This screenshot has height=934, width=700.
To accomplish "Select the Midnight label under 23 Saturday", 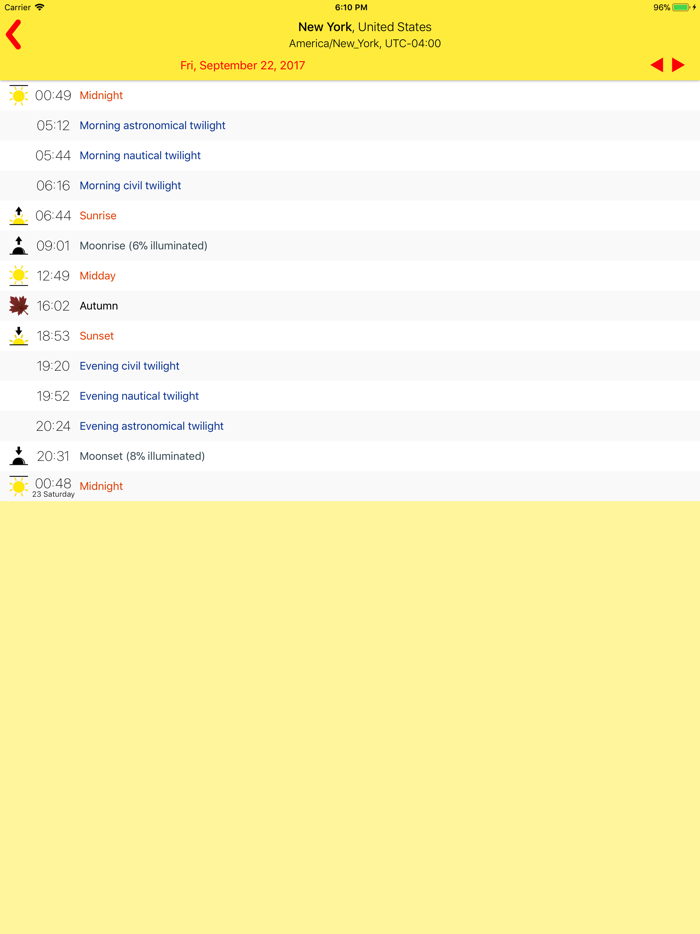I will (x=101, y=486).
